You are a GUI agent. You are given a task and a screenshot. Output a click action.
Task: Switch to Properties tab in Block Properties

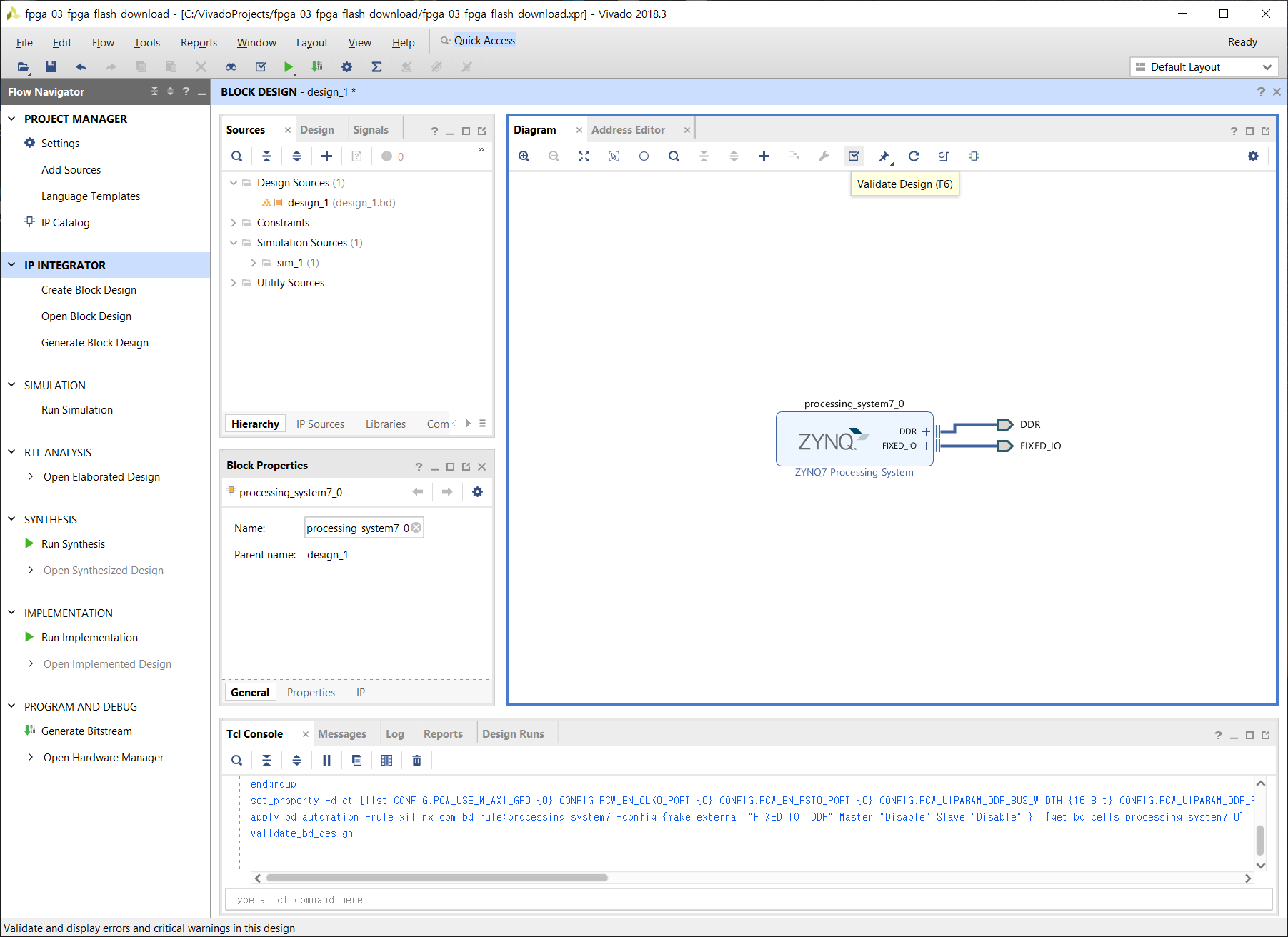point(311,693)
